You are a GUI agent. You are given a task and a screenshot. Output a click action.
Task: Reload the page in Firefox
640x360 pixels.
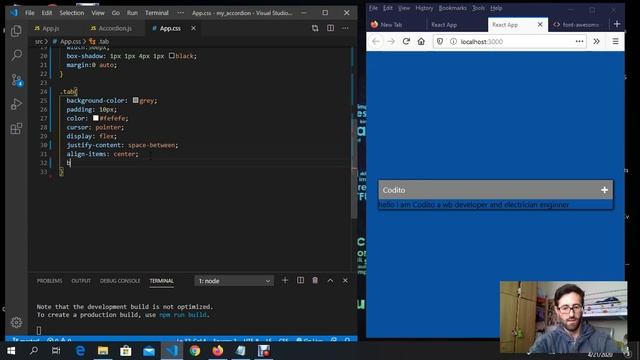(x=406, y=41)
